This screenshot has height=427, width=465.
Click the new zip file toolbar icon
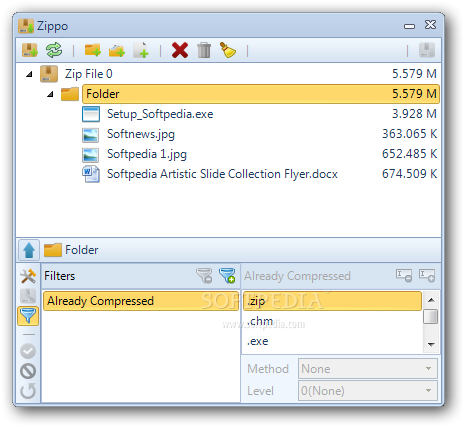pyautogui.click(x=30, y=50)
